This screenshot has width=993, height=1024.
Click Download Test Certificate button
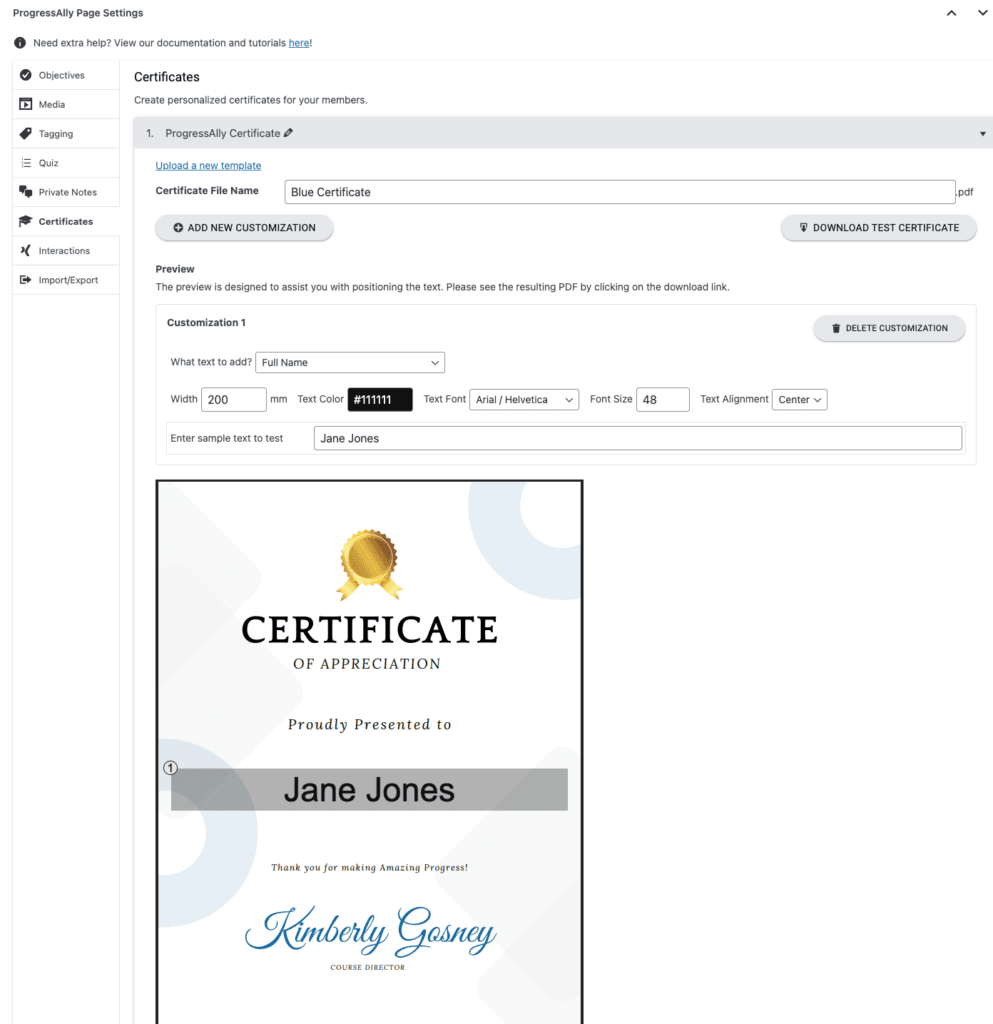tap(878, 228)
